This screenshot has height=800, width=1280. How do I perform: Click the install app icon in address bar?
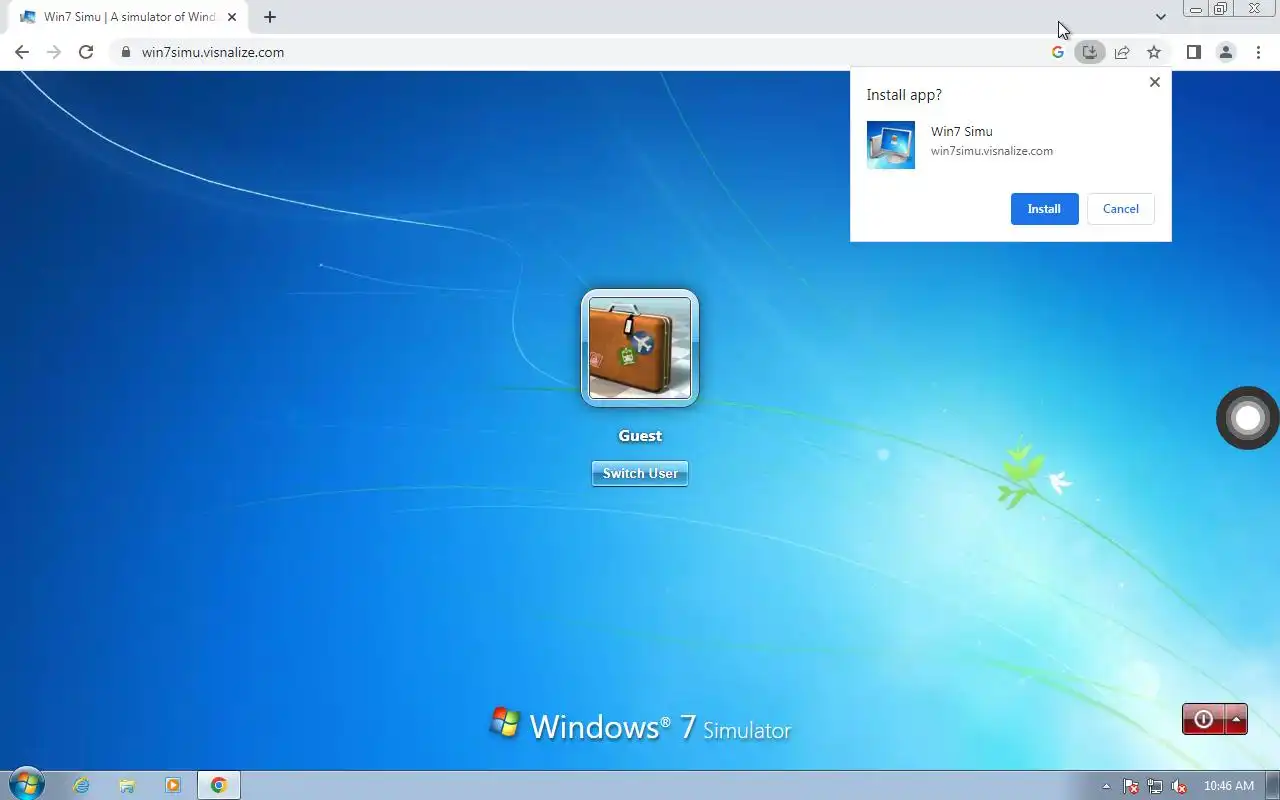click(1090, 52)
